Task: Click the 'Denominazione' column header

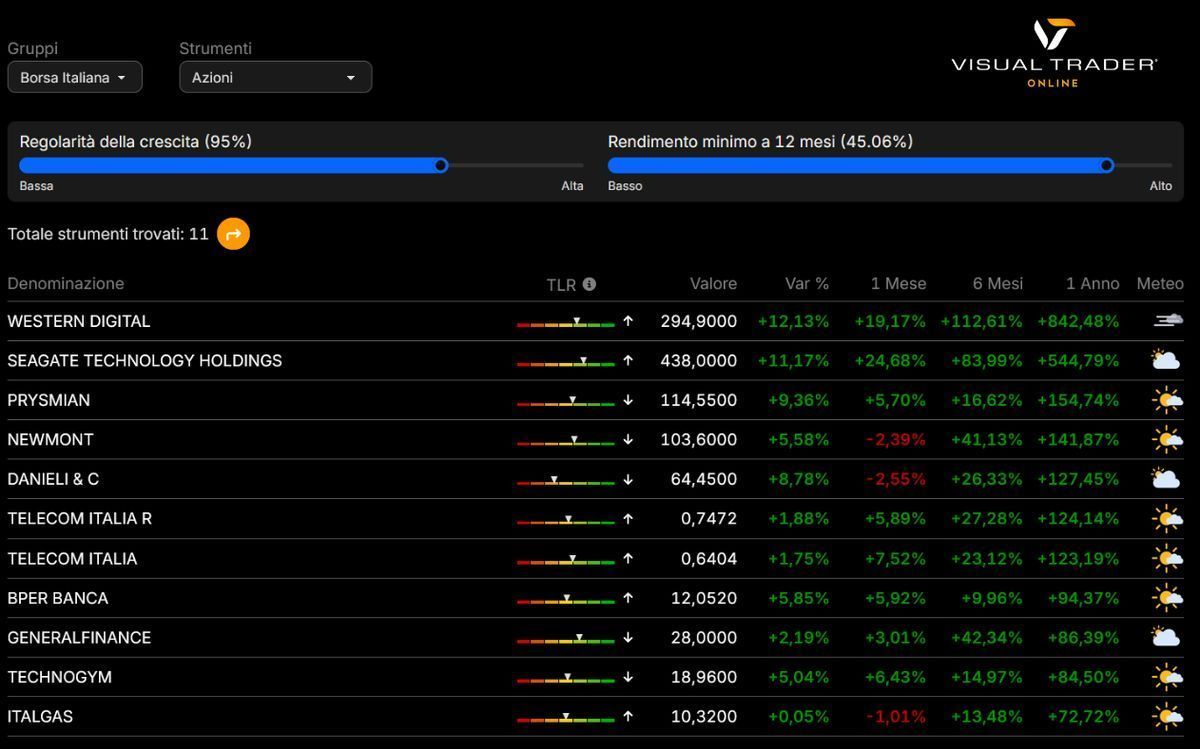Action: [x=65, y=283]
